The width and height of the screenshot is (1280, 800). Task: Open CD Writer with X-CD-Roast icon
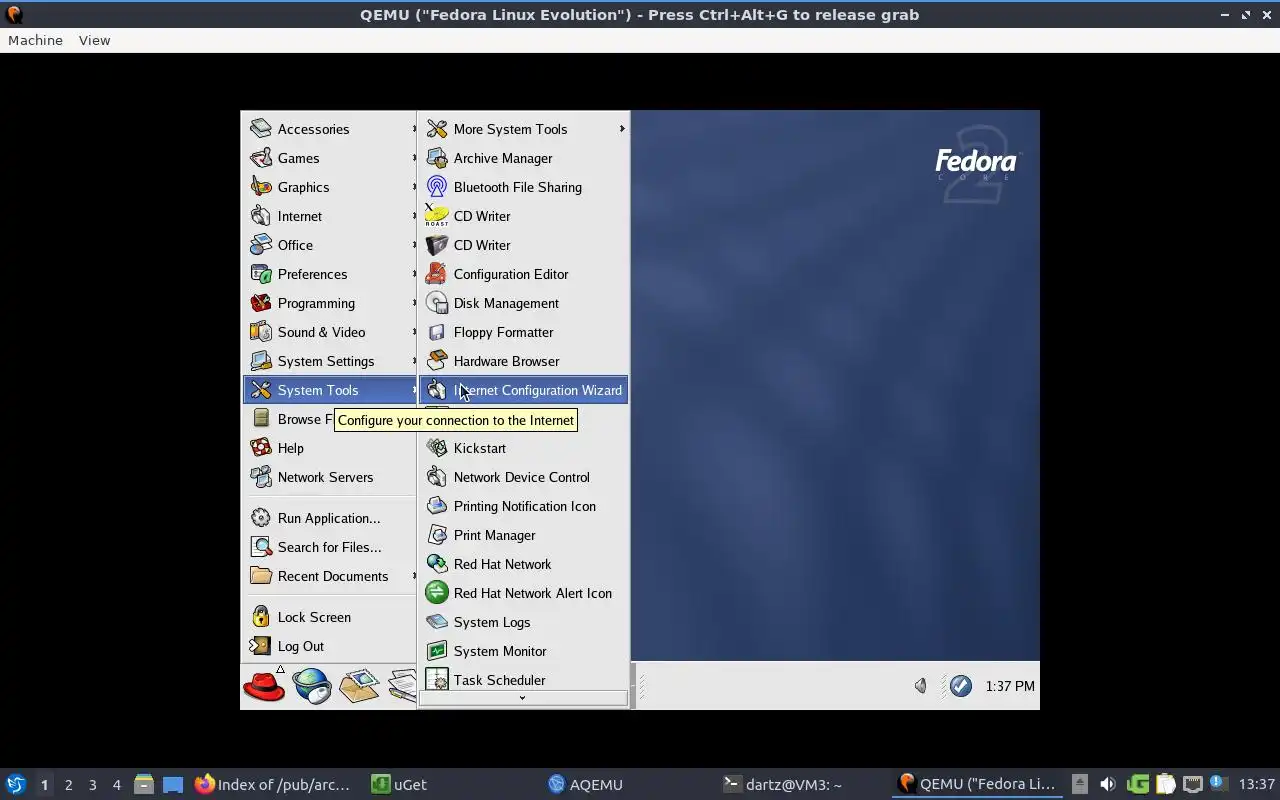coord(437,216)
